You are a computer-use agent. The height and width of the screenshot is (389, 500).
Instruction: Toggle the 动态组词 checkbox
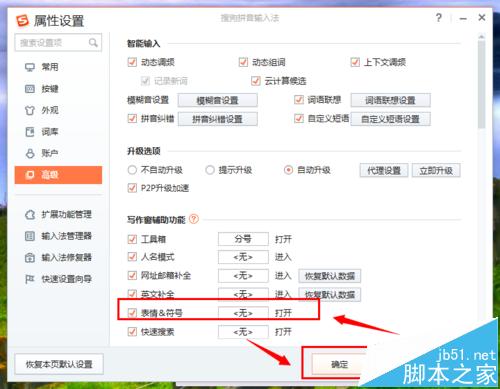click(243, 62)
